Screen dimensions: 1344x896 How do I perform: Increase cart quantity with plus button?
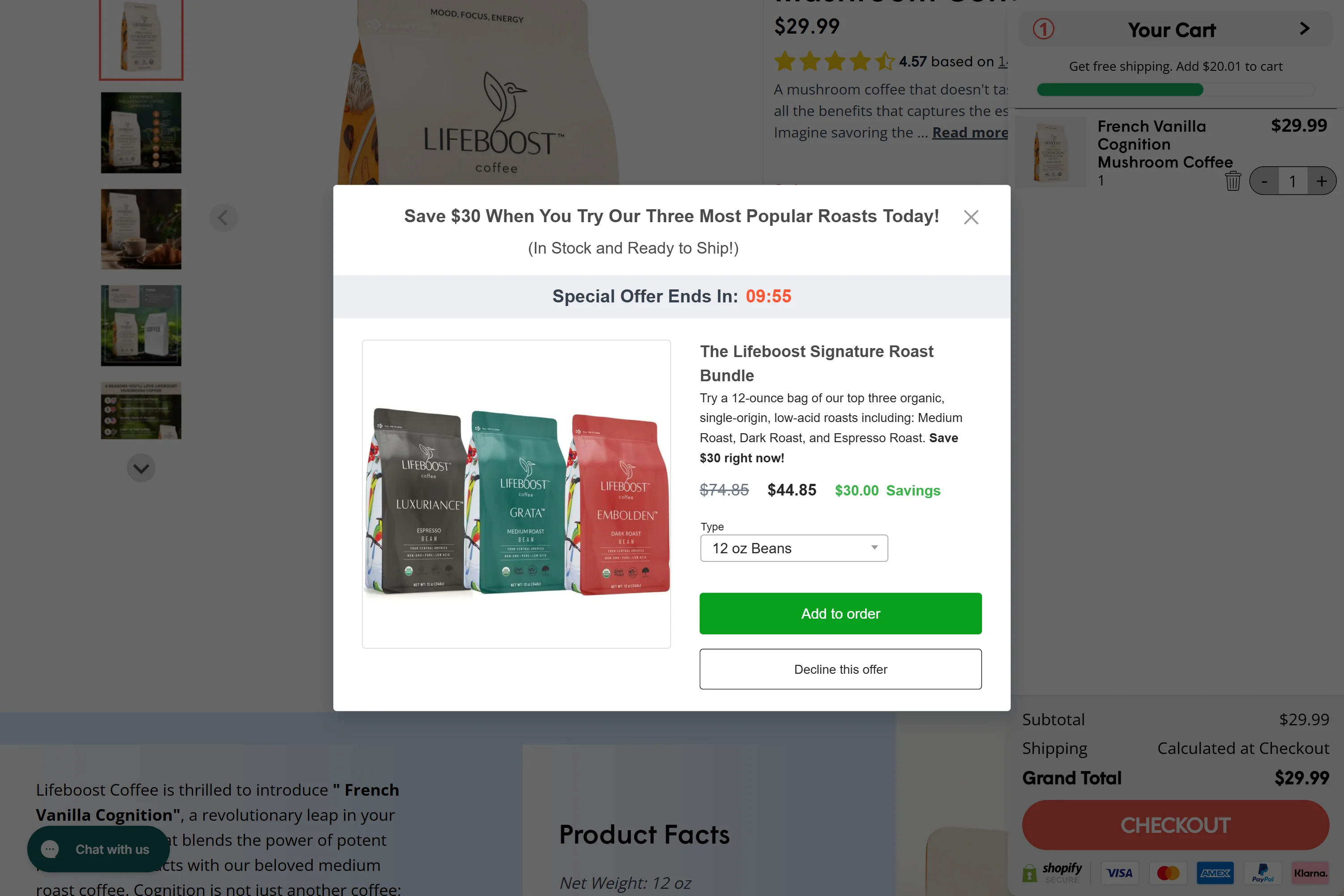tap(1321, 181)
